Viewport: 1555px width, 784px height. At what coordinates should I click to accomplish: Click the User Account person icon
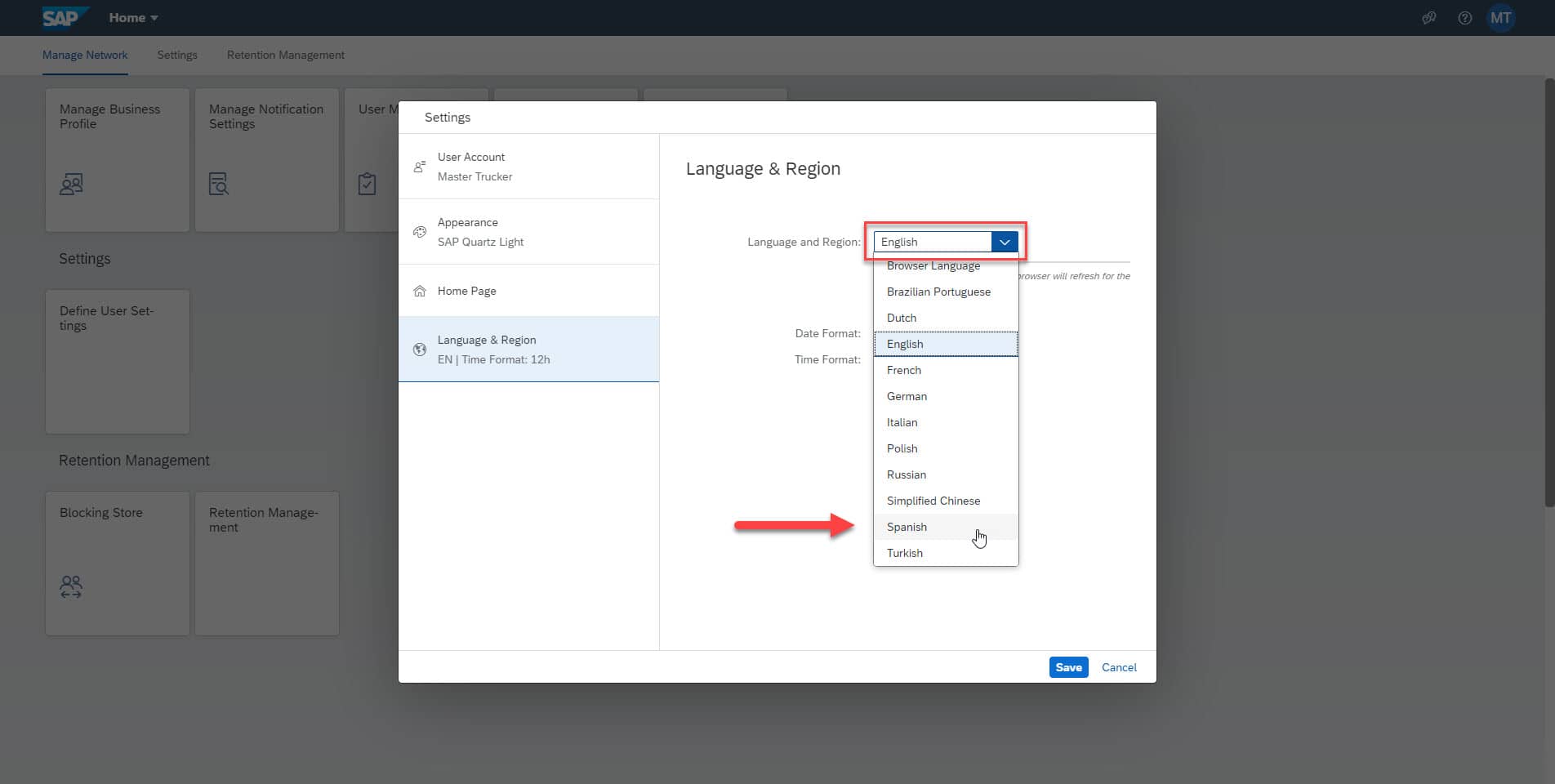point(420,167)
